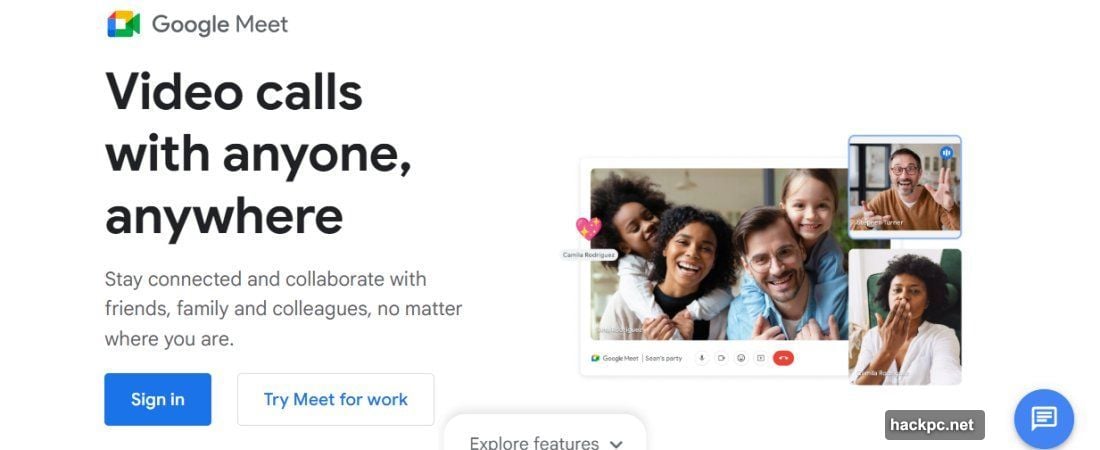Click the blue Sign in button
Screen dimensions: 1100x450
(x=158, y=399)
